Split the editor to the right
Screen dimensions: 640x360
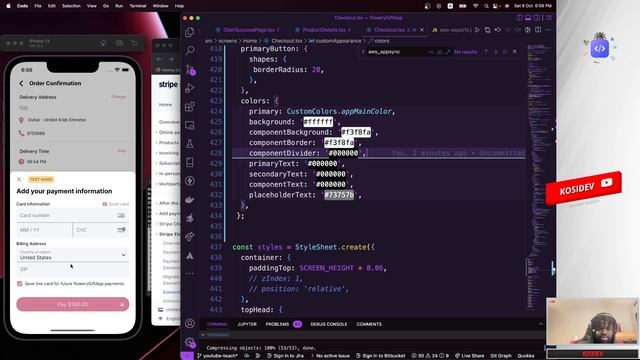click(538, 30)
